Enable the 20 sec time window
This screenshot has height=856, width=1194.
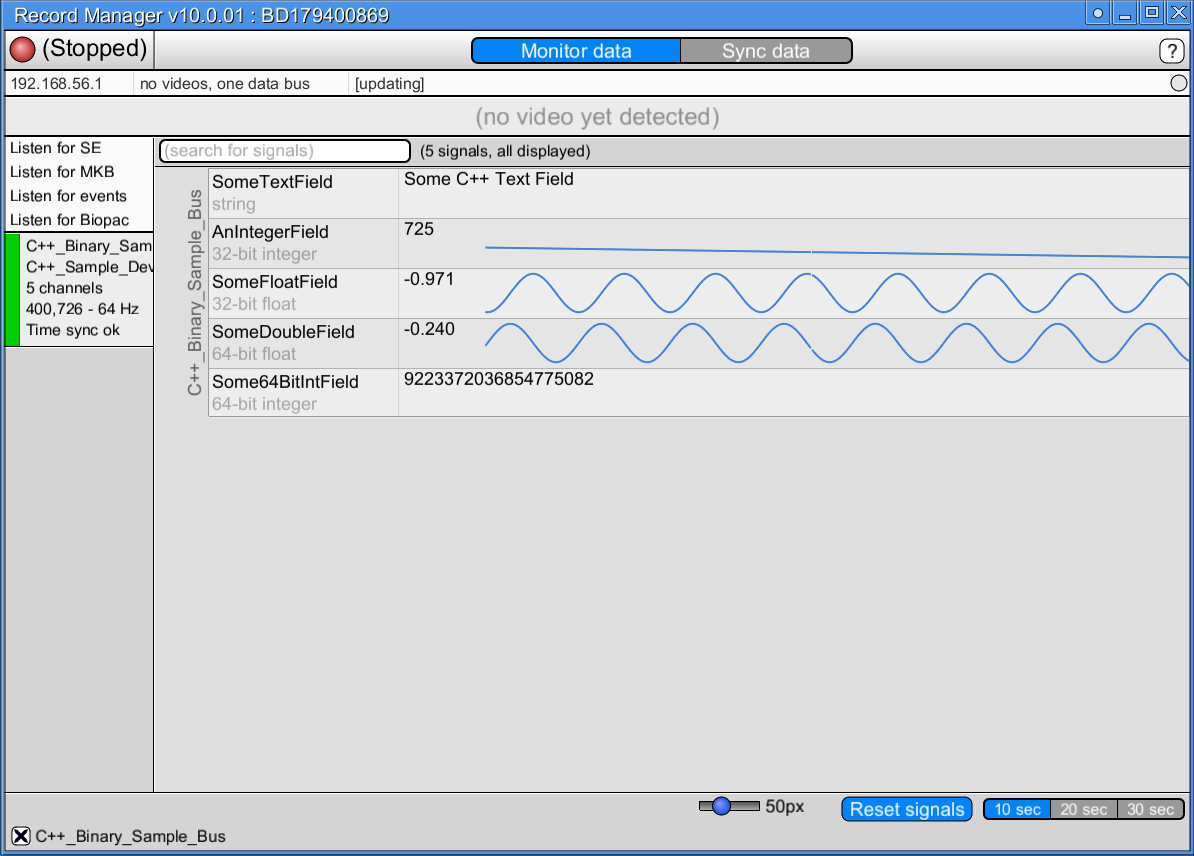click(x=1084, y=809)
